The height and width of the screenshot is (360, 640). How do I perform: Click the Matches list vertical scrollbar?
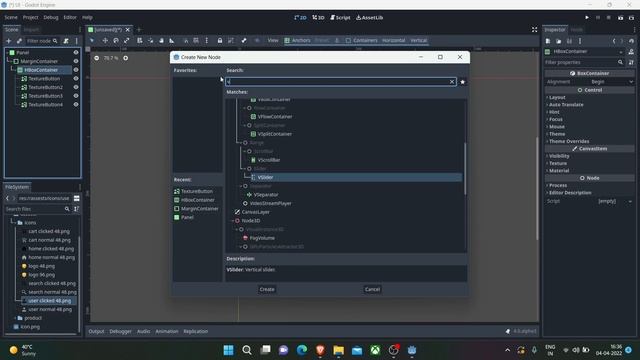(465, 169)
